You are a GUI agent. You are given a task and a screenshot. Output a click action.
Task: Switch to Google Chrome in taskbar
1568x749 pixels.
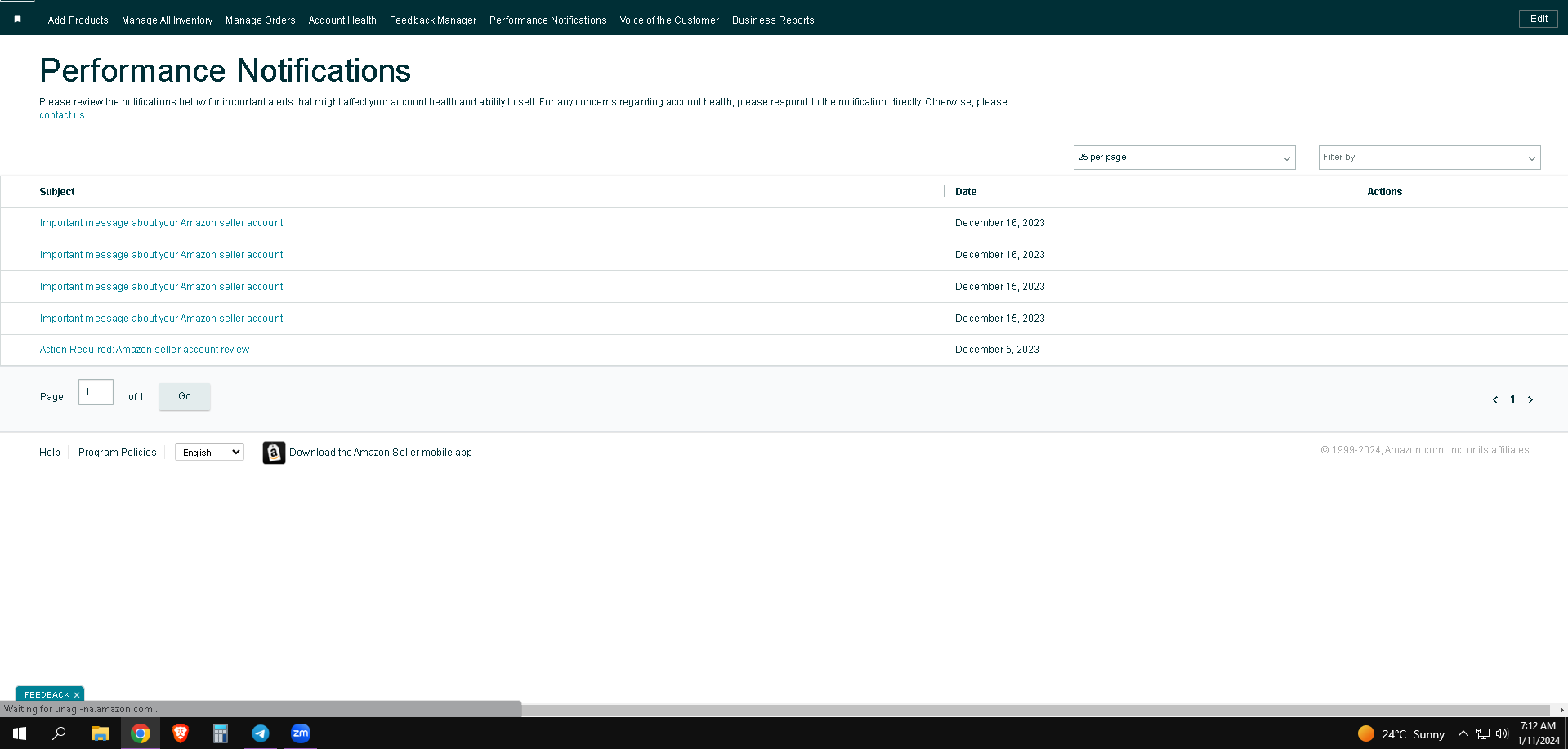point(141,733)
